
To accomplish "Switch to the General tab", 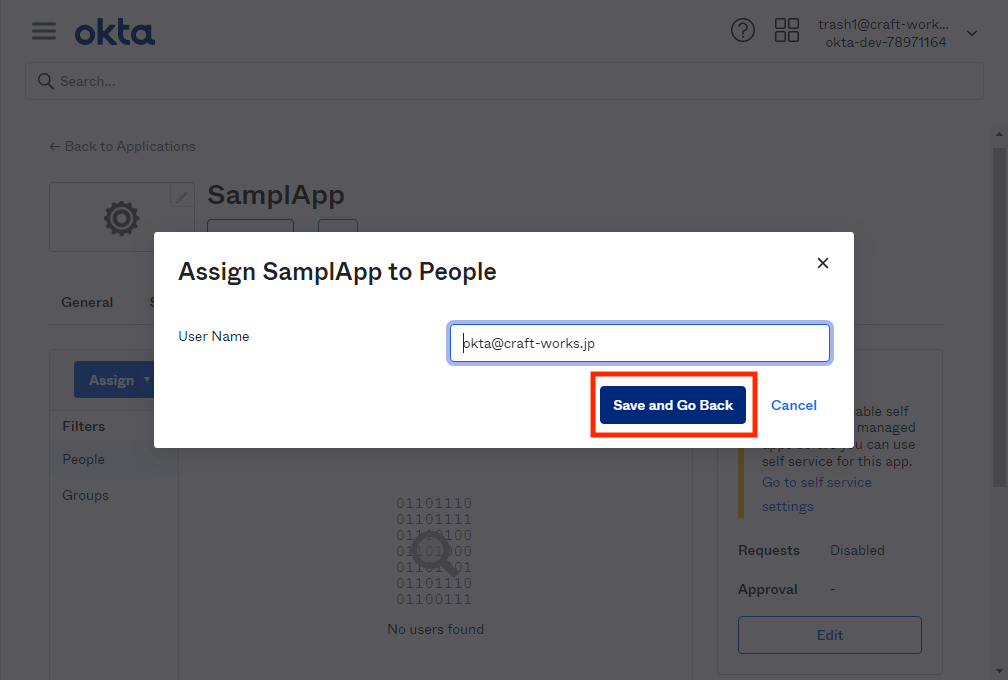I will click(87, 302).
